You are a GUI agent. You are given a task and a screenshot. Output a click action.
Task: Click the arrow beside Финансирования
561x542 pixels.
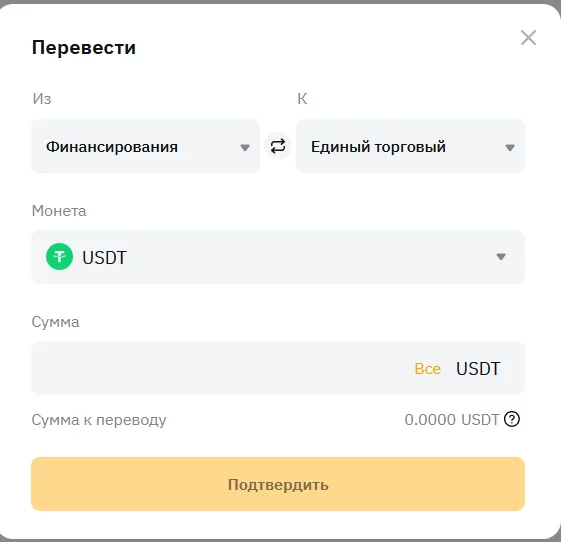pos(245,147)
